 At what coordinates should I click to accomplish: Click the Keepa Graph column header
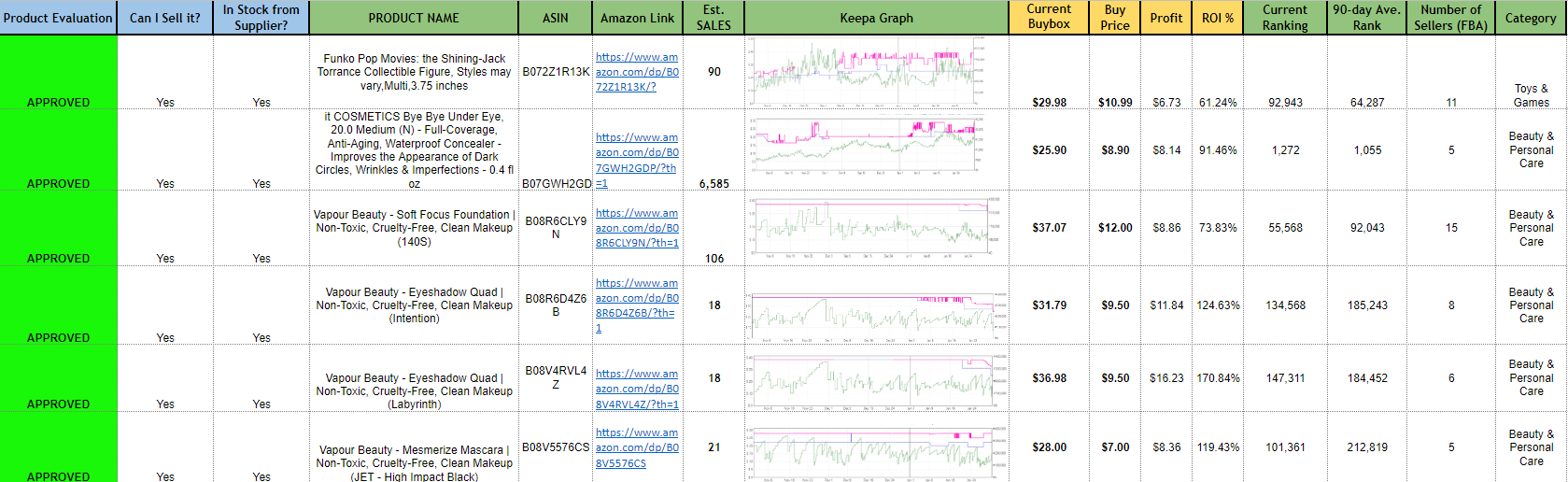(876, 18)
